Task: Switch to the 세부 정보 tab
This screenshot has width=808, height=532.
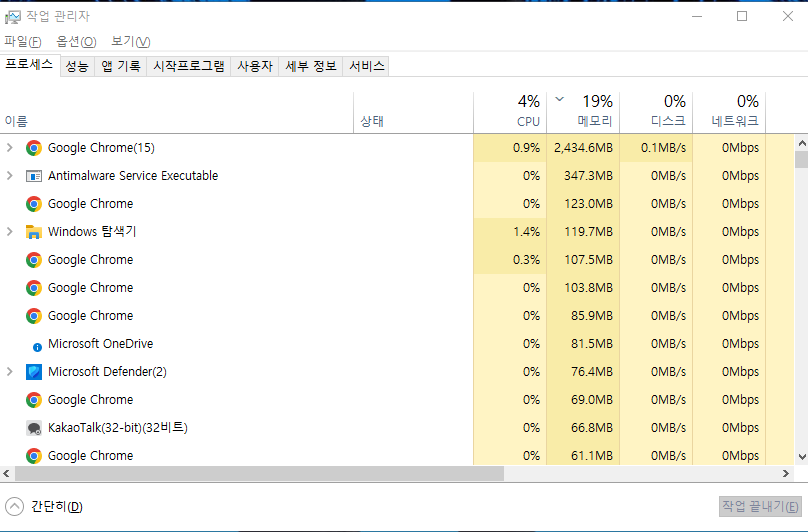Action: coord(311,66)
